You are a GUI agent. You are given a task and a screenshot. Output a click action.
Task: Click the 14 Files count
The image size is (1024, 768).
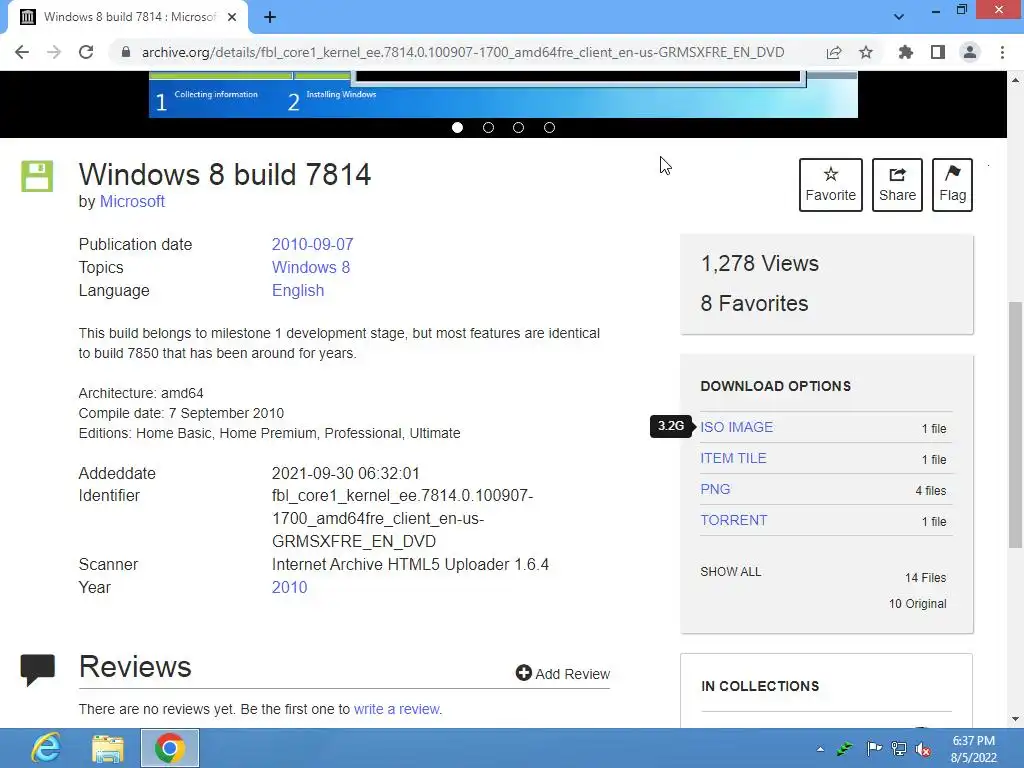pyautogui.click(x=925, y=578)
